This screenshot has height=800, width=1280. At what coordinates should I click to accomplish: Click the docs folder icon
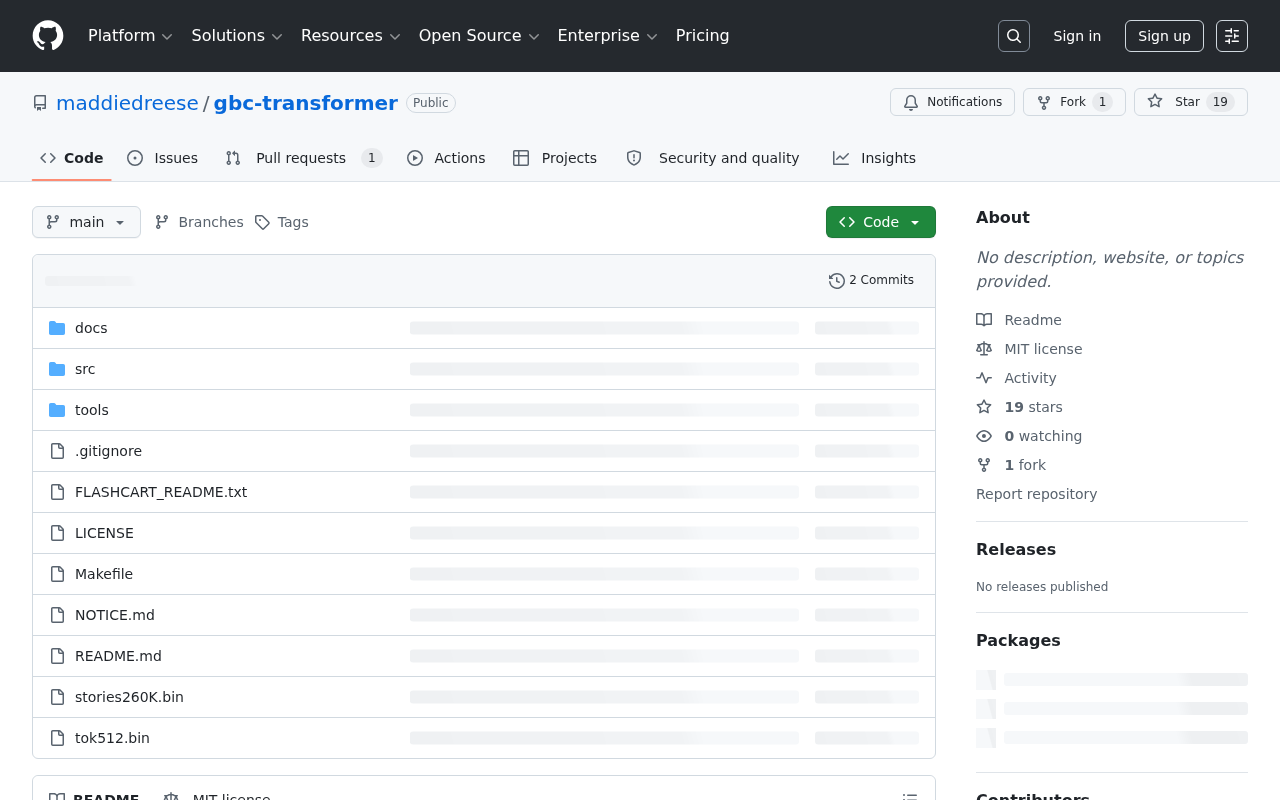pos(57,328)
